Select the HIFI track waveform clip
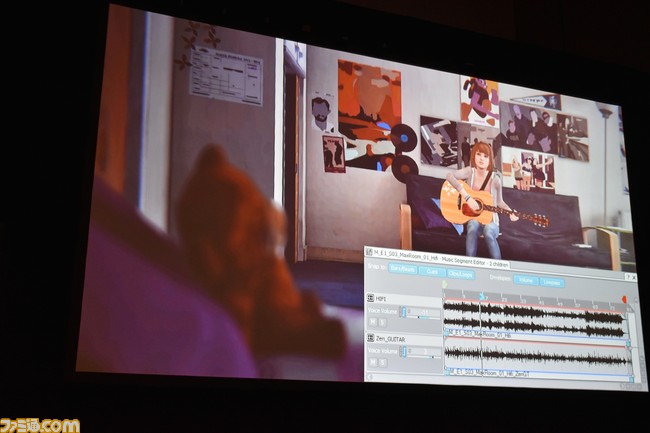 point(535,318)
